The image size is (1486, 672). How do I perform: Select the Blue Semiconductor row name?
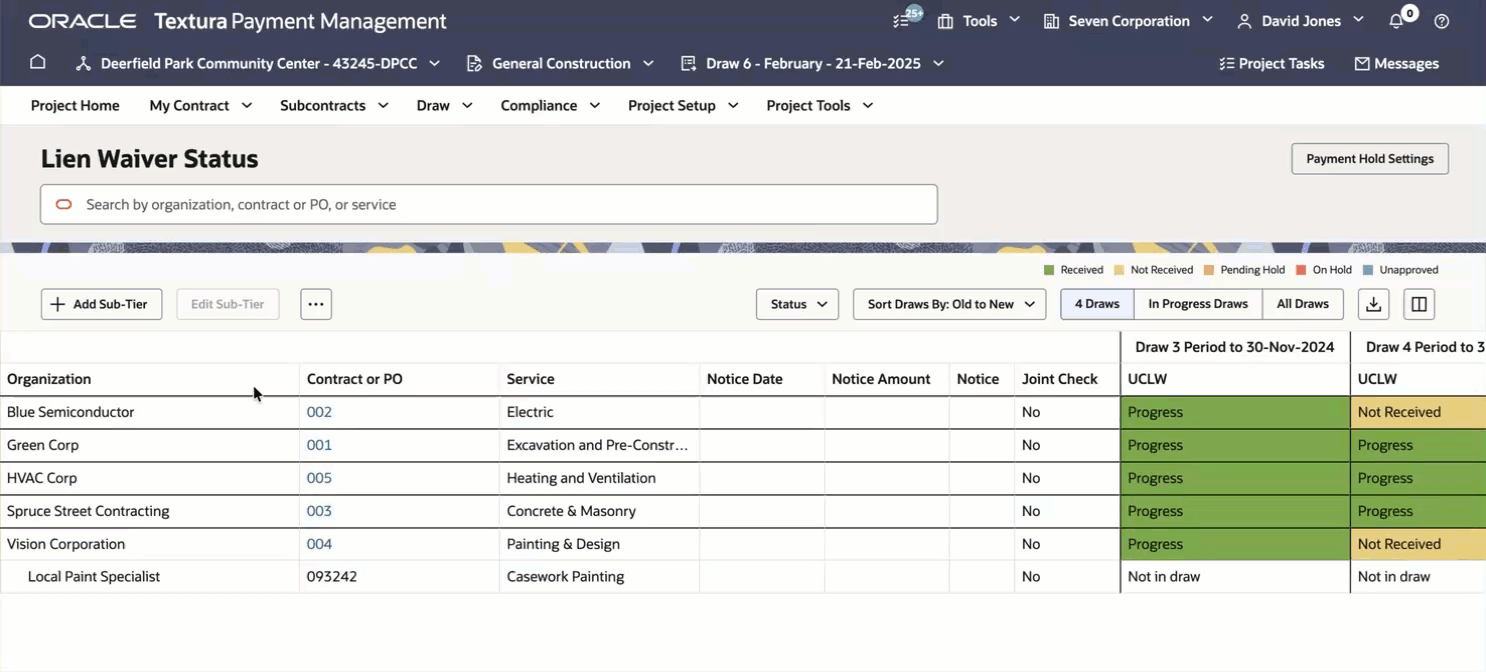[70, 412]
